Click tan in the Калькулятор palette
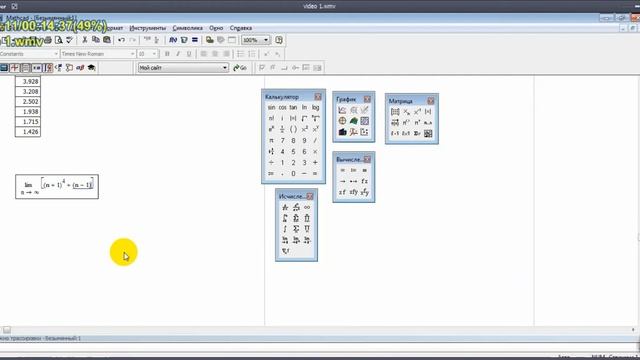Image resolution: width=640 pixels, height=360 pixels. coord(293,107)
